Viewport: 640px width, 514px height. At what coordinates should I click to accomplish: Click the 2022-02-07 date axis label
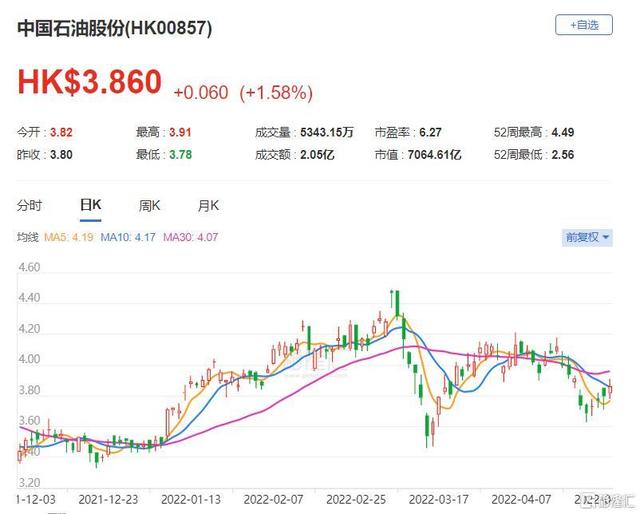pos(273,500)
